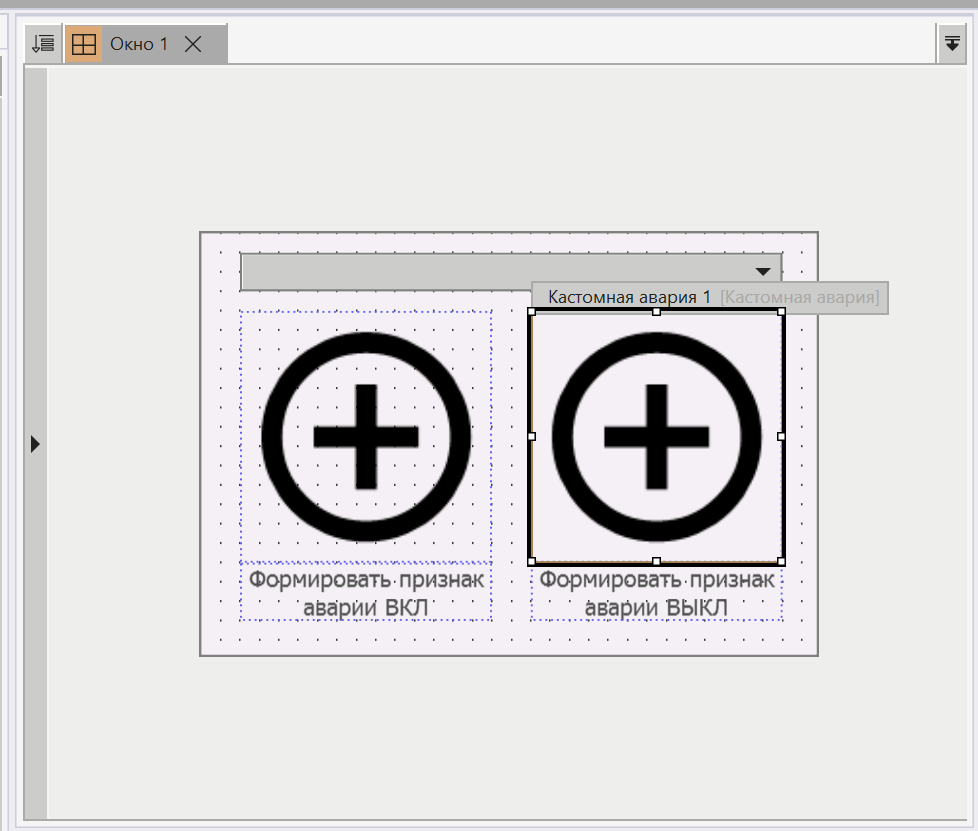Expand the hidden left side panel arrow
Screen dimensions: 978x831
point(34,443)
